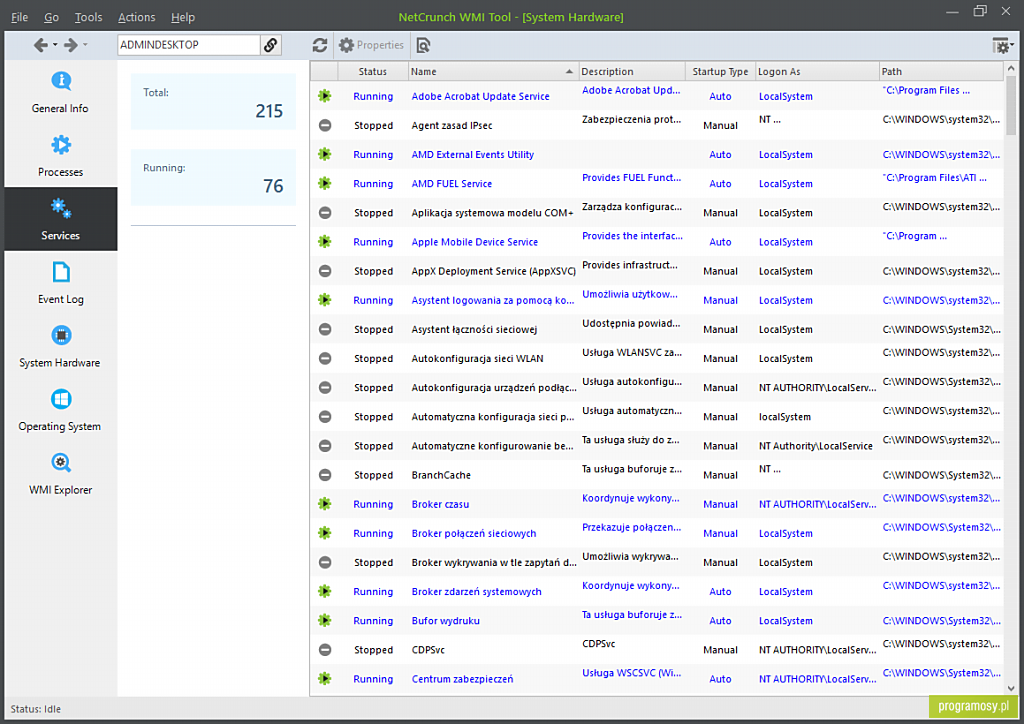This screenshot has height=724, width=1024.
Task: Click the localSystem logon cell of Automatyczna konfiguracja
Action: [x=784, y=417]
